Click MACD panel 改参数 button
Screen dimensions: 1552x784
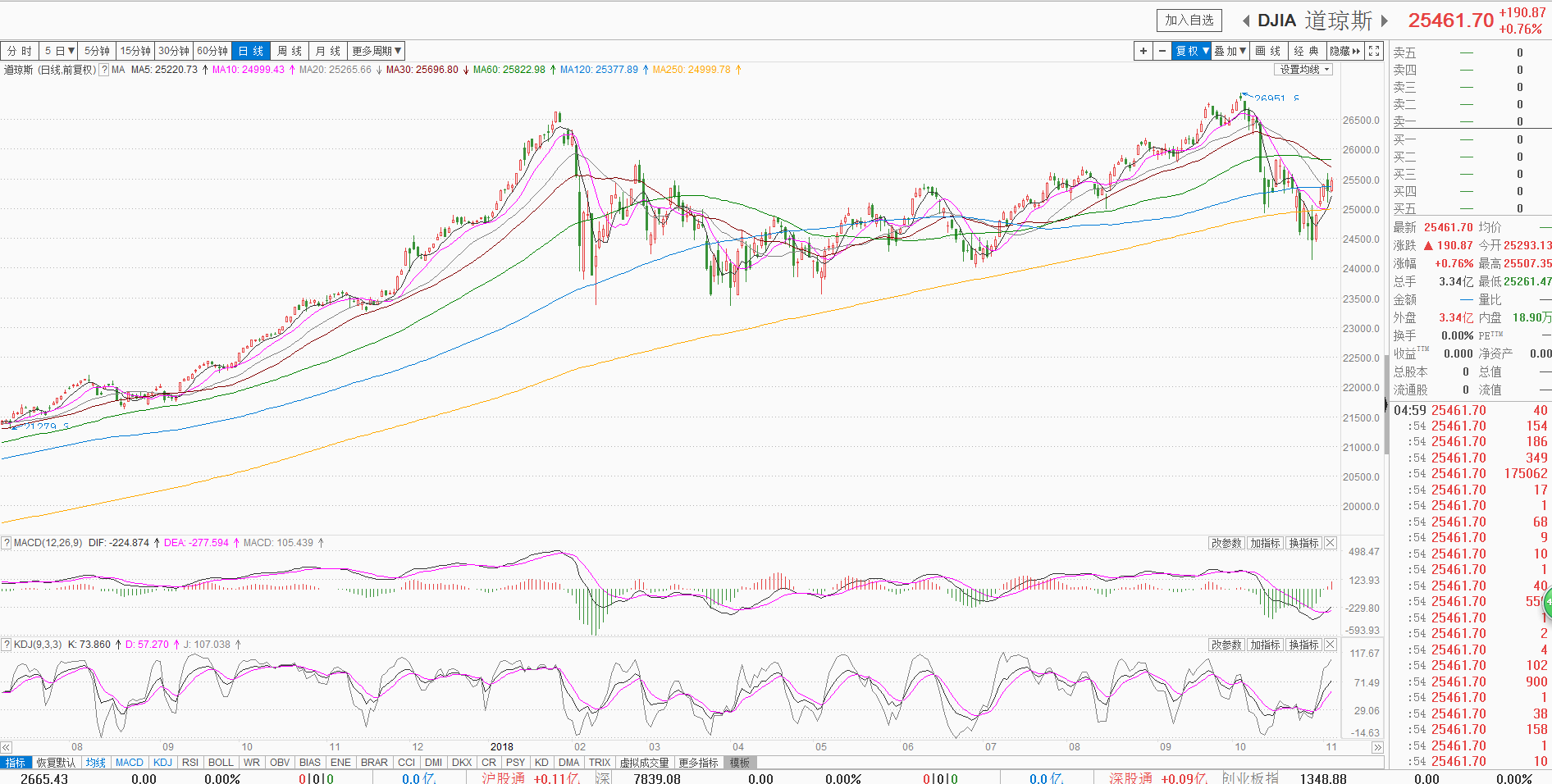point(1227,543)
